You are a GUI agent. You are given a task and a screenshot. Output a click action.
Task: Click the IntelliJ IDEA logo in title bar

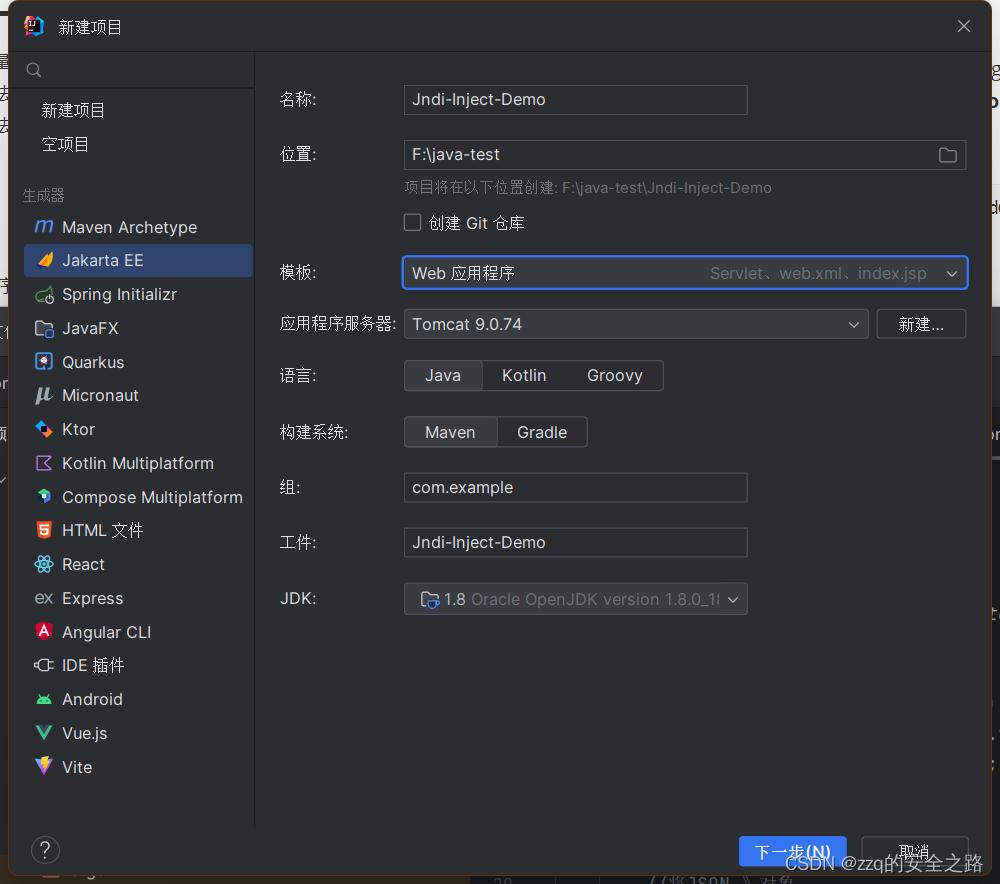tap(34, 26)
